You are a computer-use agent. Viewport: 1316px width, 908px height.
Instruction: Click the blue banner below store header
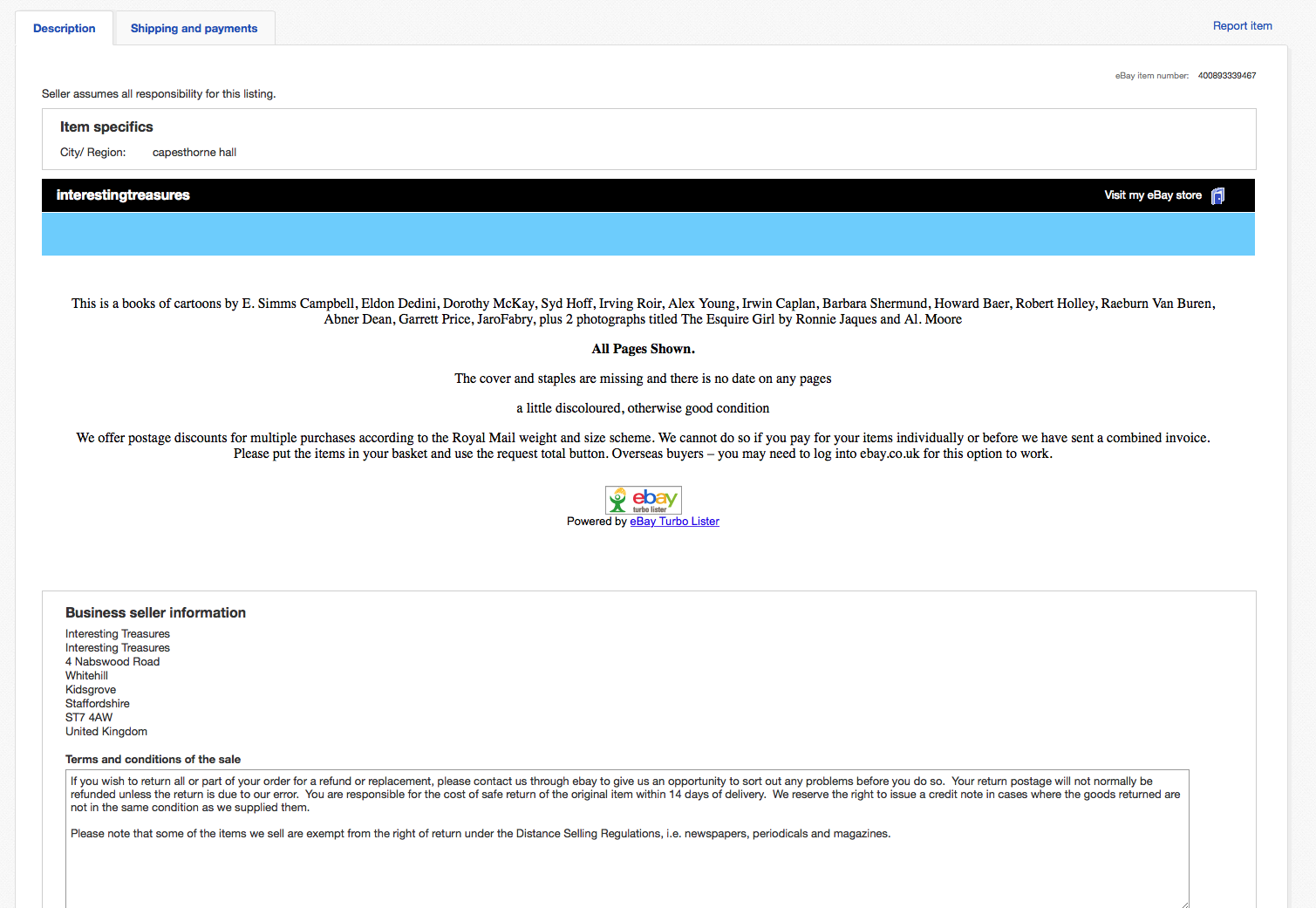[x=648, y=234]
